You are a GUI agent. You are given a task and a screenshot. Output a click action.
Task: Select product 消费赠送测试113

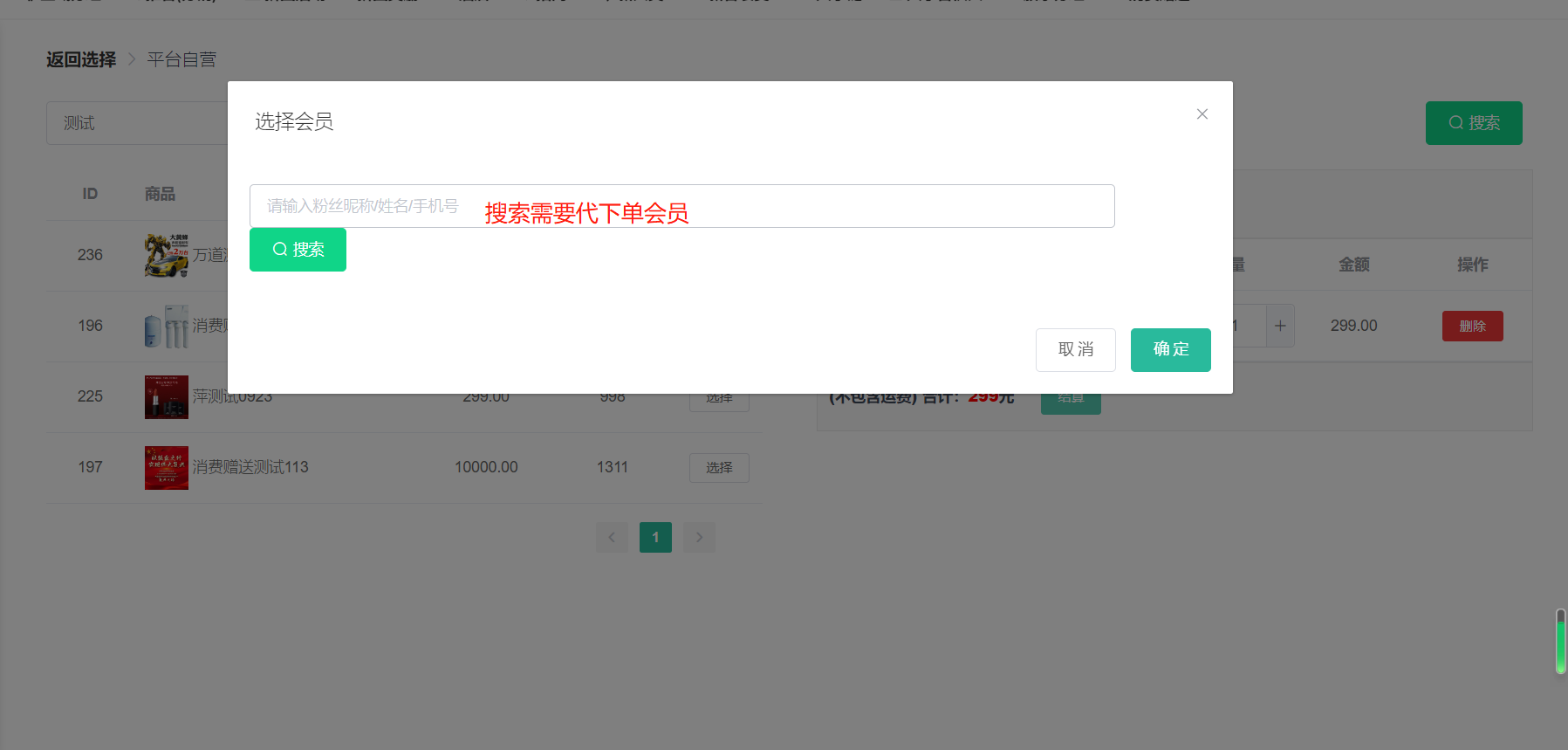[x=718, y=467]
